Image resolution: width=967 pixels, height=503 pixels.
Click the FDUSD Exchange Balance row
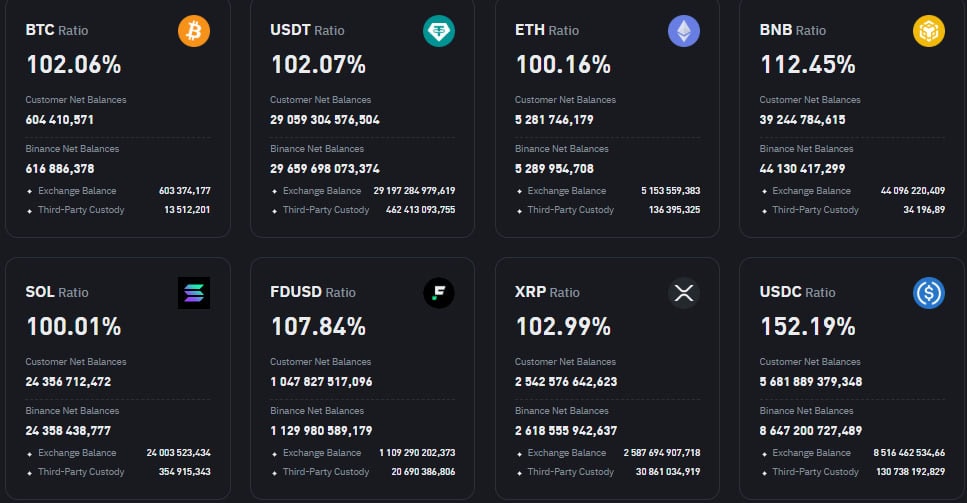(363, 453)
